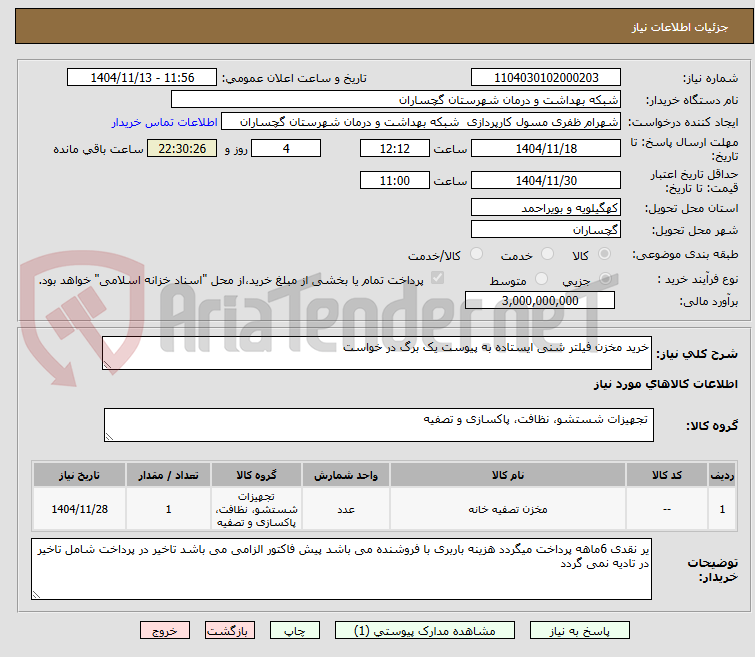Image resolution: width=755 pixels, height=657 pixels.
Task: Click the validity date field 1404/11/30
Action: pyautogui.click(x=546, y=181)
